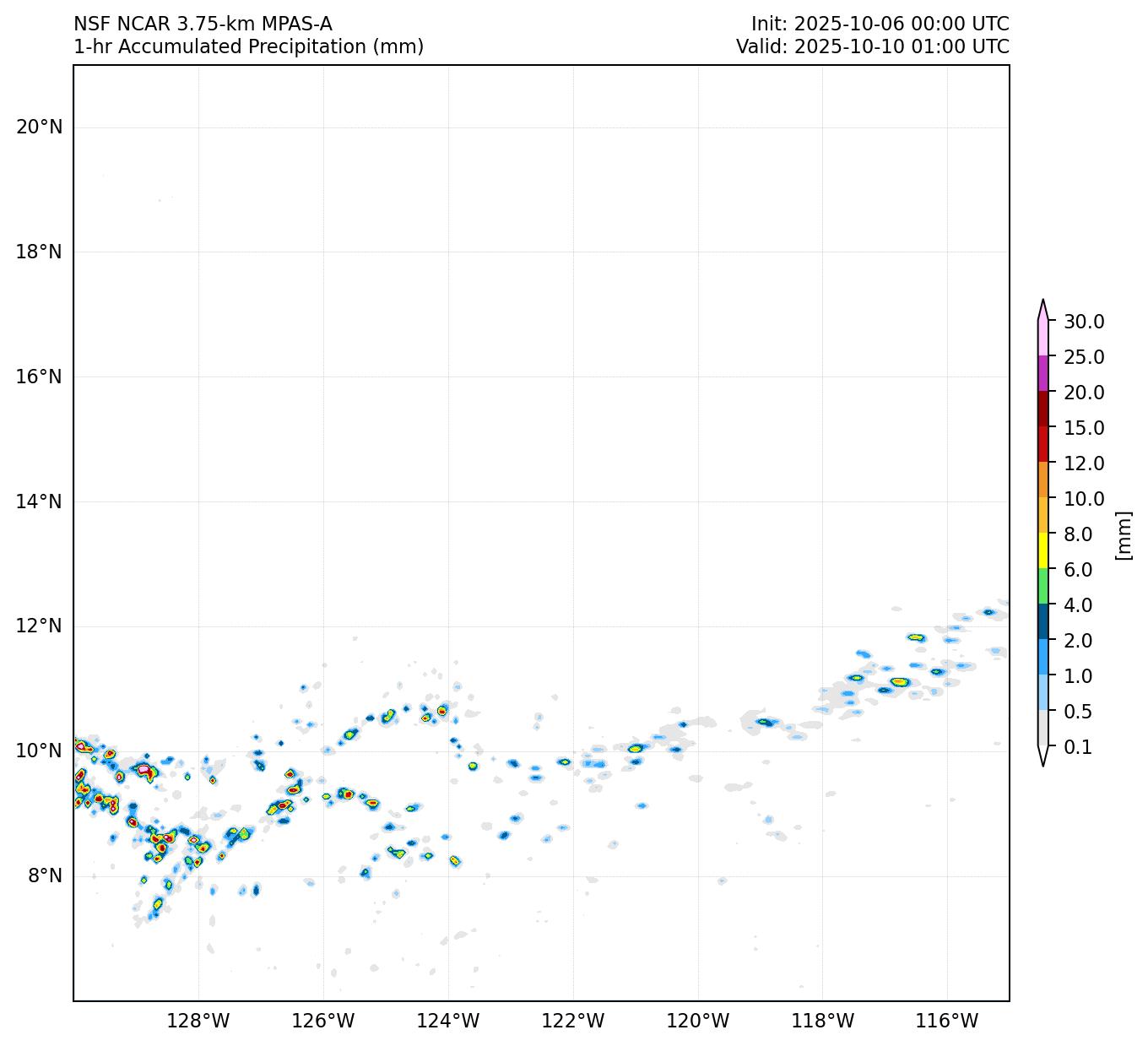The height and width of the screenshot is (1046, 1148).
Task: Click the Valid 2025-10-10 01:00 UTC text
Action: 872,46
